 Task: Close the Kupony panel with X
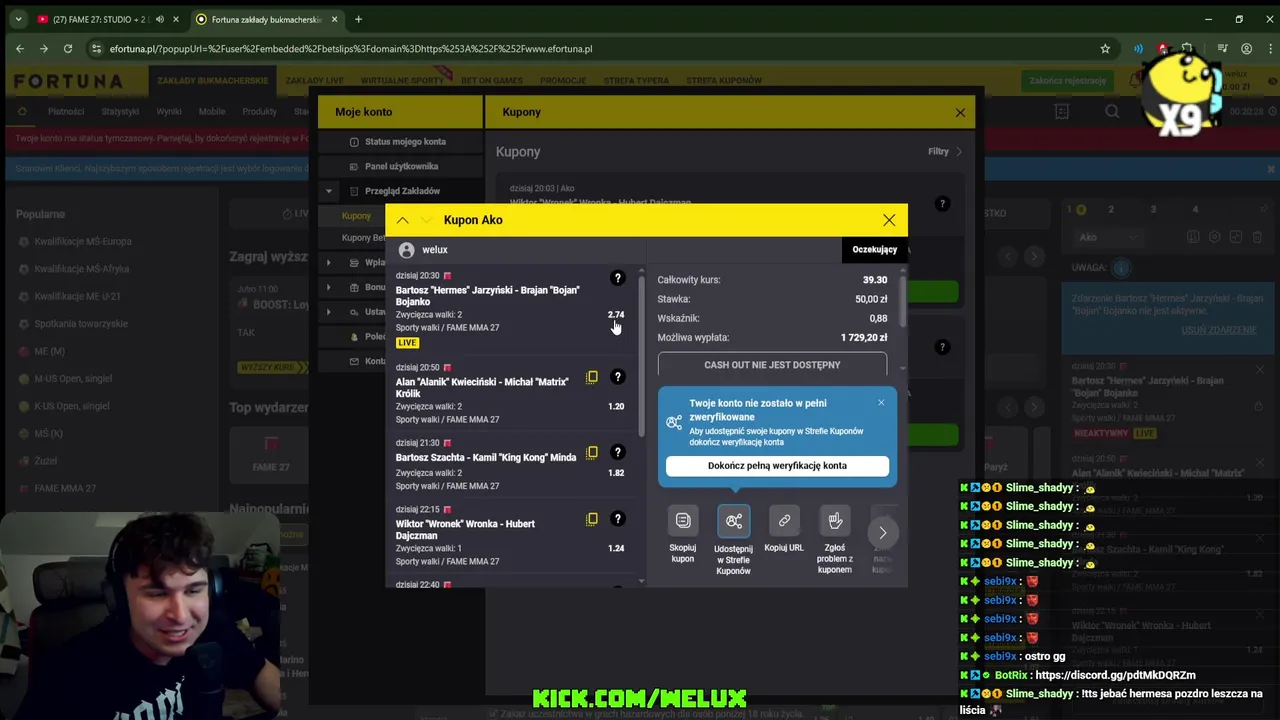point(960,112)
